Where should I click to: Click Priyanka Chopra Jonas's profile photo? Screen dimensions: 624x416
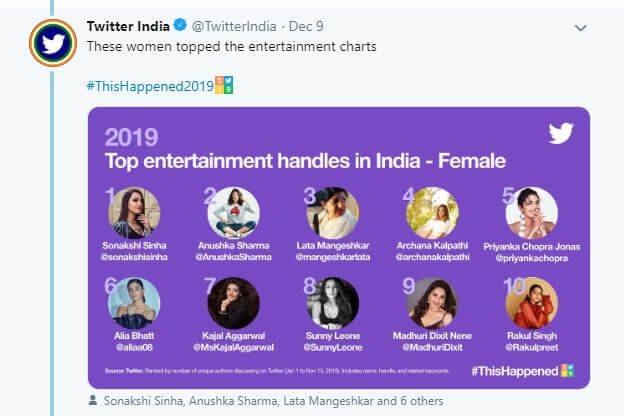pyautogui.click(x=531, y=212)
